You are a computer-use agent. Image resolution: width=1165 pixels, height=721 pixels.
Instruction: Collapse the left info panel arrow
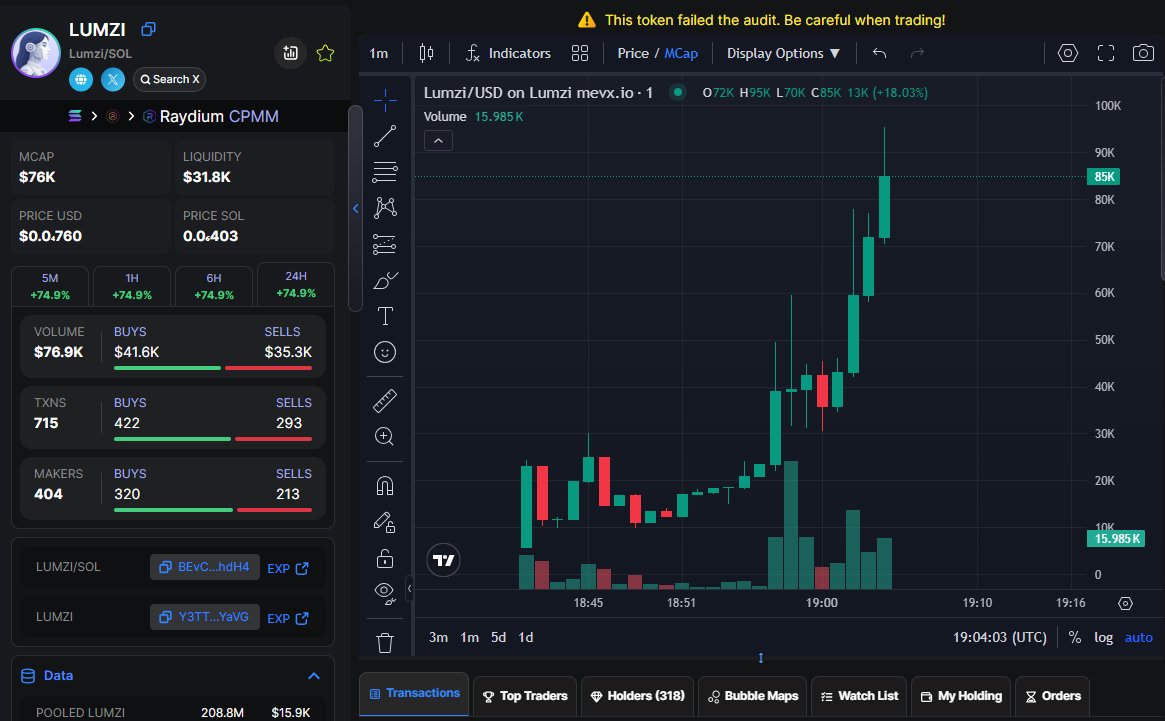pos(355,209)
